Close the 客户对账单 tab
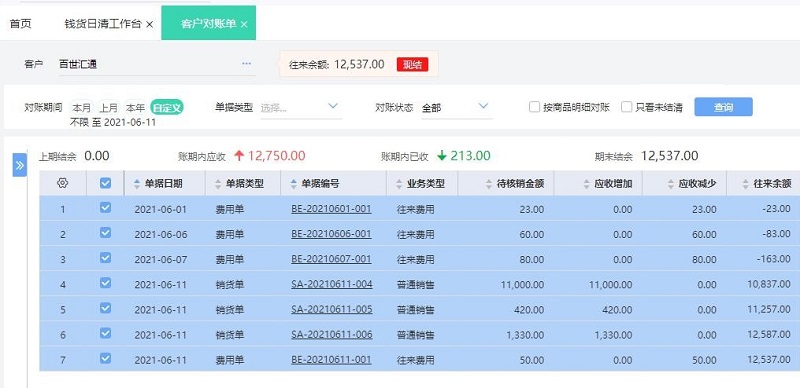Image resolution: width=800 pixels, height=388 pixels. tap(244, 24)
